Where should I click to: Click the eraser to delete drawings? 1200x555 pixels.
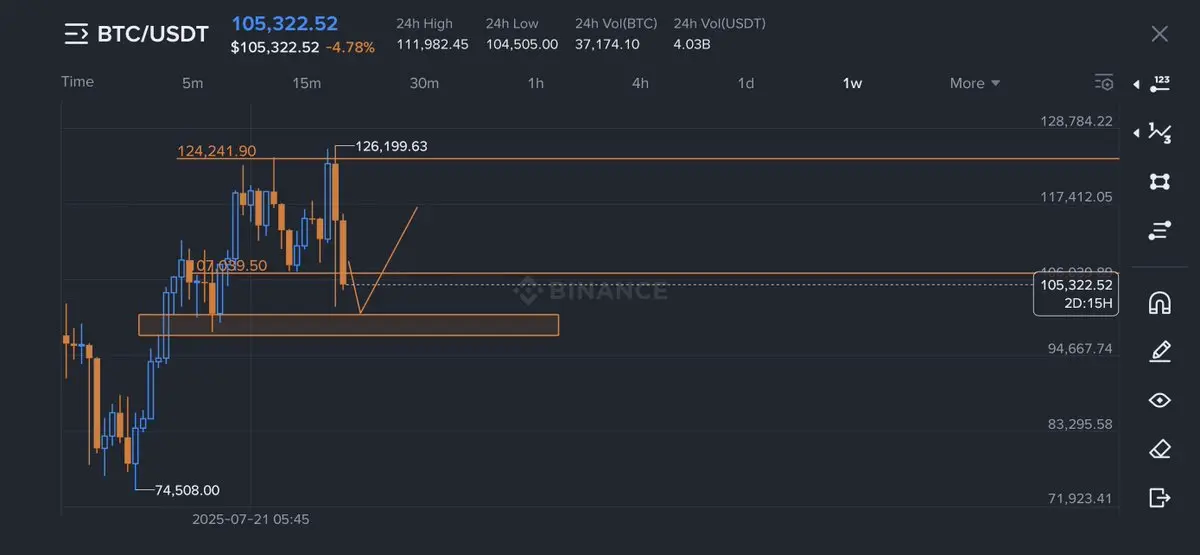tap(1160, 449)
